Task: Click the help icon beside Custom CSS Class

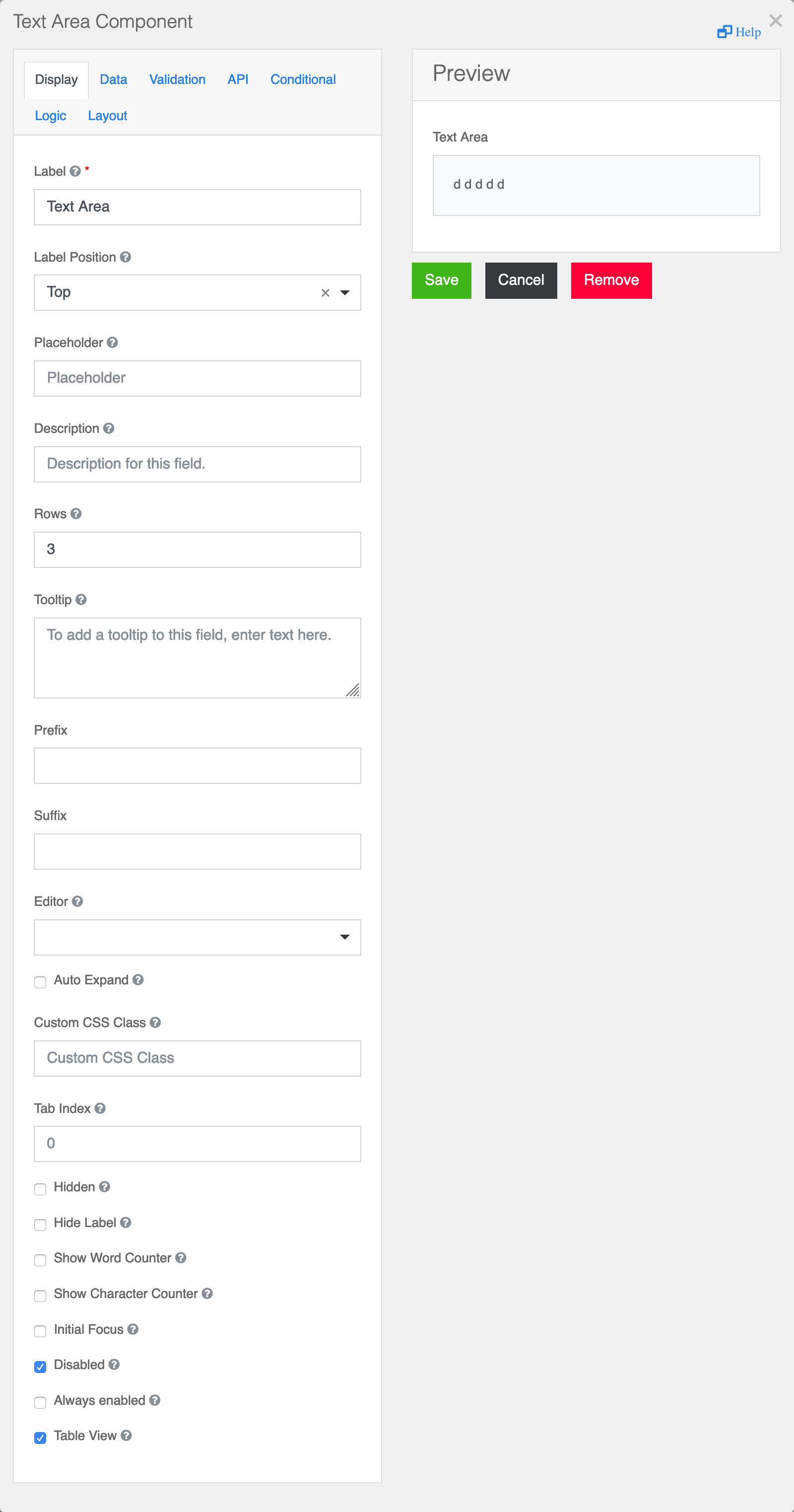Action: [155, 1023]
